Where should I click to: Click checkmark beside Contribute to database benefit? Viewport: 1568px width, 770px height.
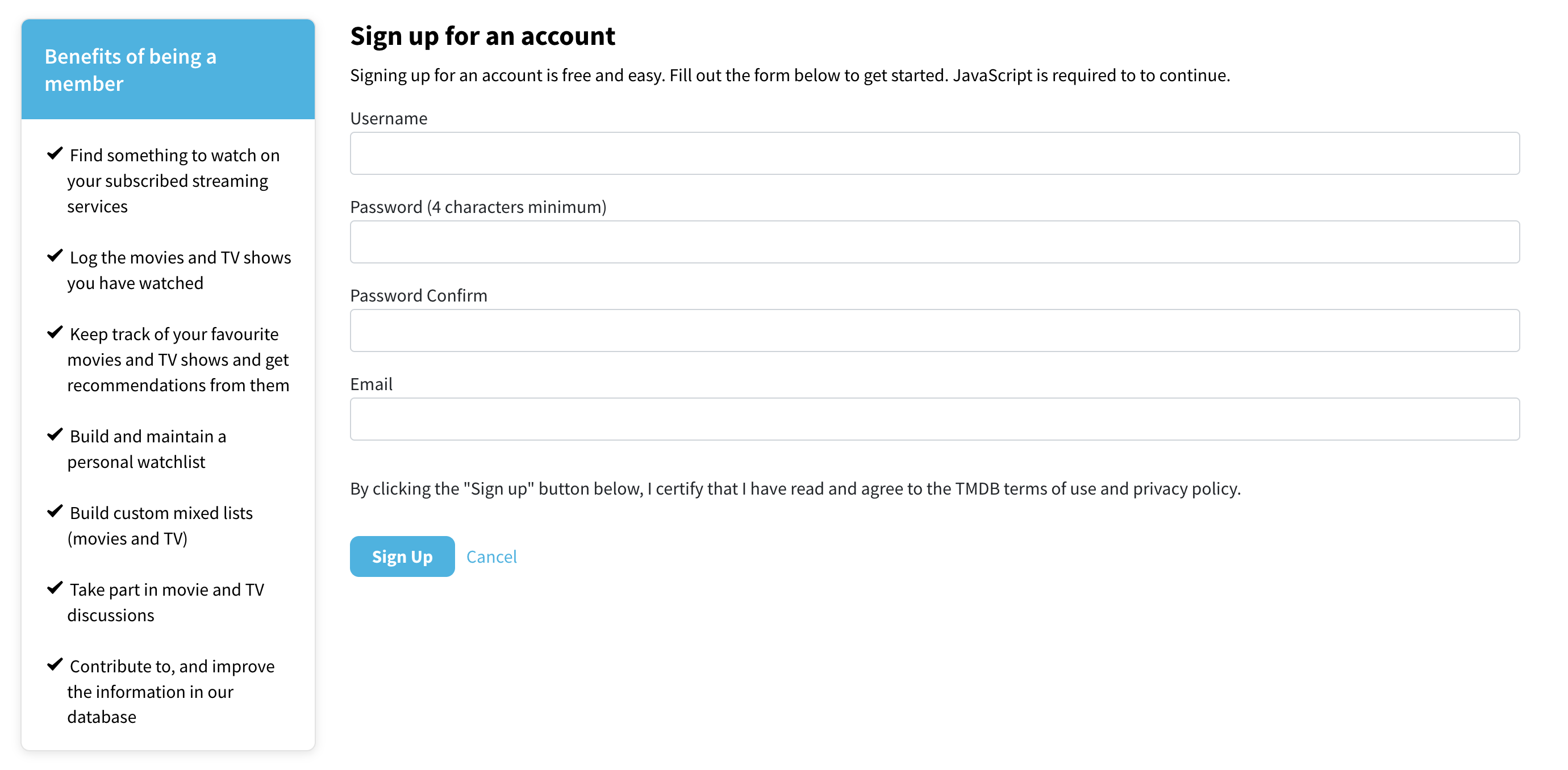point(55,664)
